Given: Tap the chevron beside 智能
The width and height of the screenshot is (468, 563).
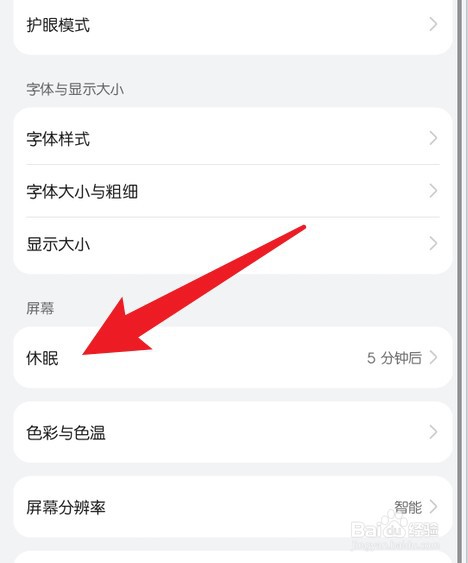Looking at the screenshot, I should [434, 507].
